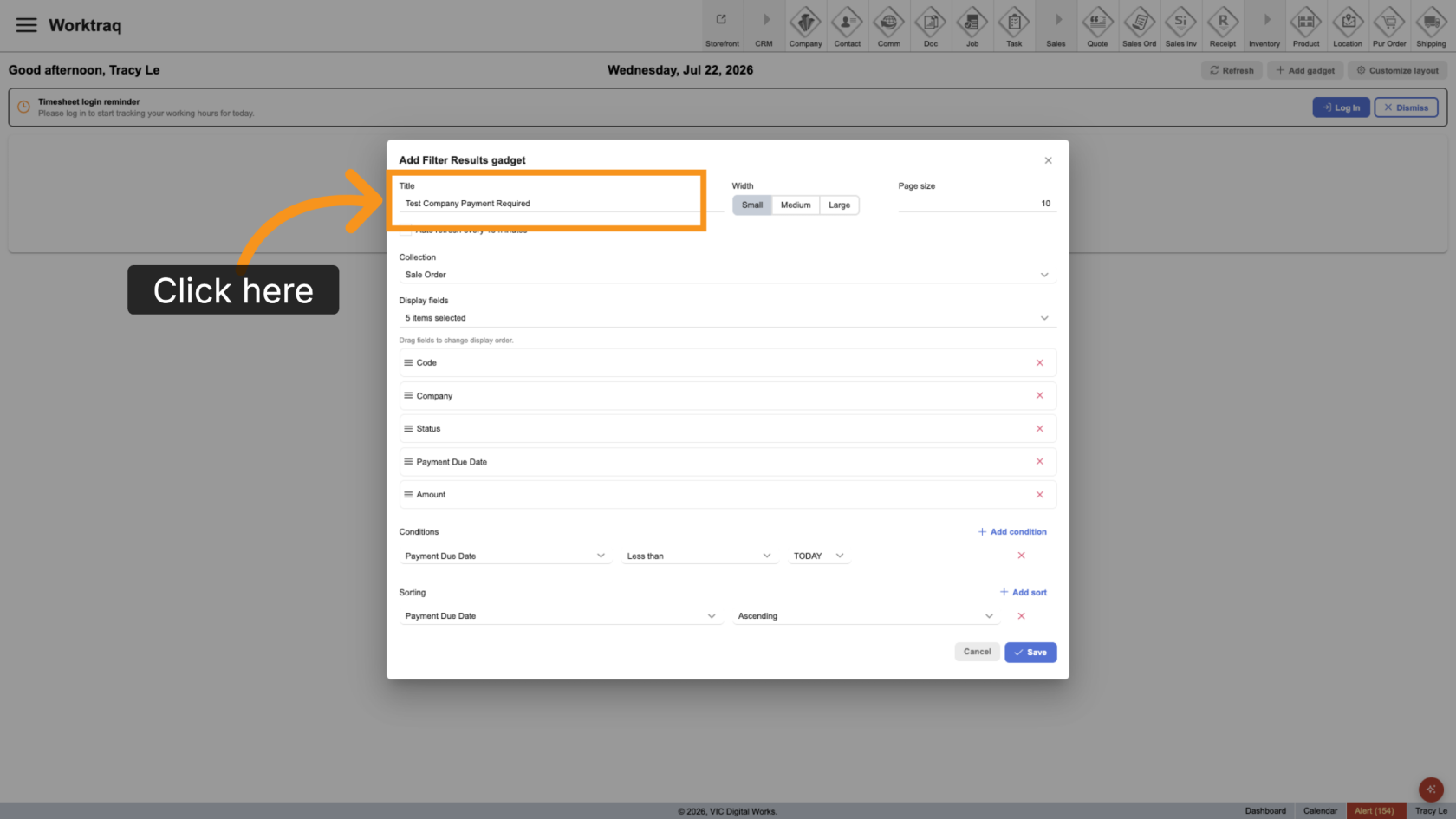Open the Location module icon
Viewport: 1456px width, 819px height.
click(1347, 26)
